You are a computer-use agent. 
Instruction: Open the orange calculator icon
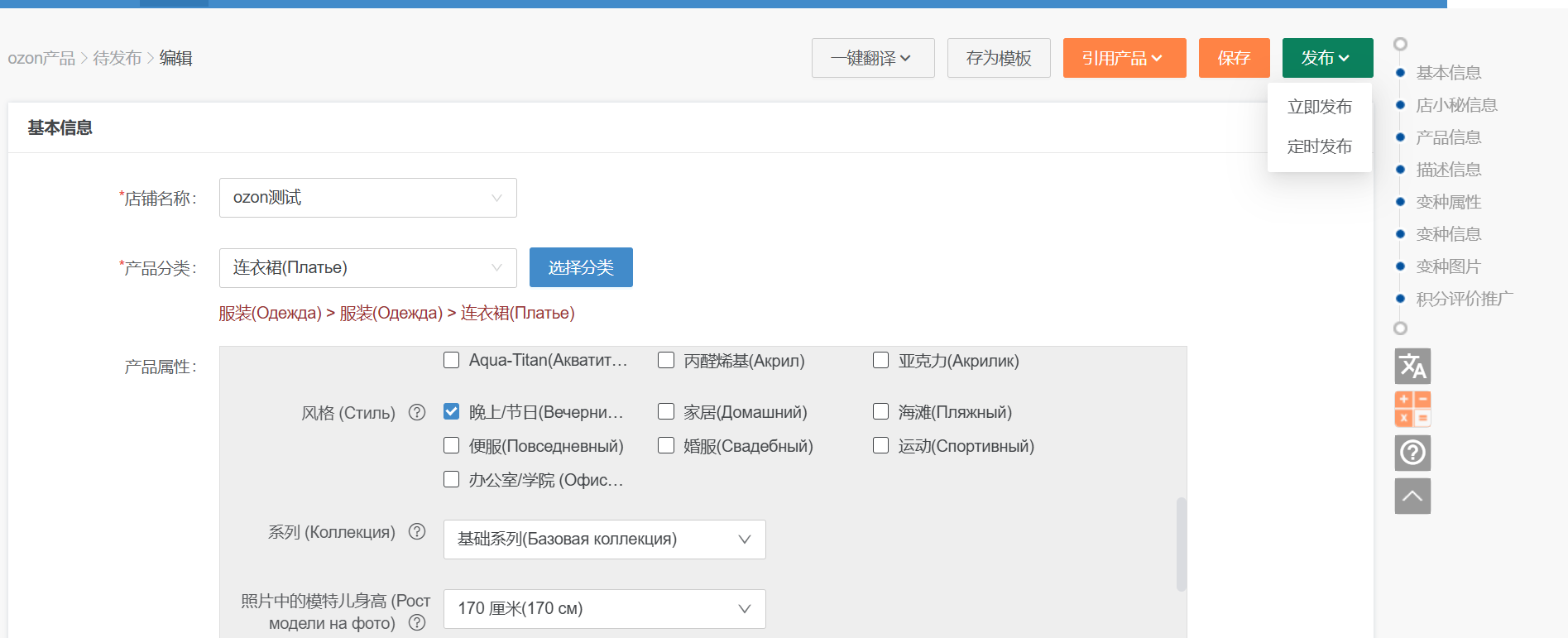[x=1412, y=409]
